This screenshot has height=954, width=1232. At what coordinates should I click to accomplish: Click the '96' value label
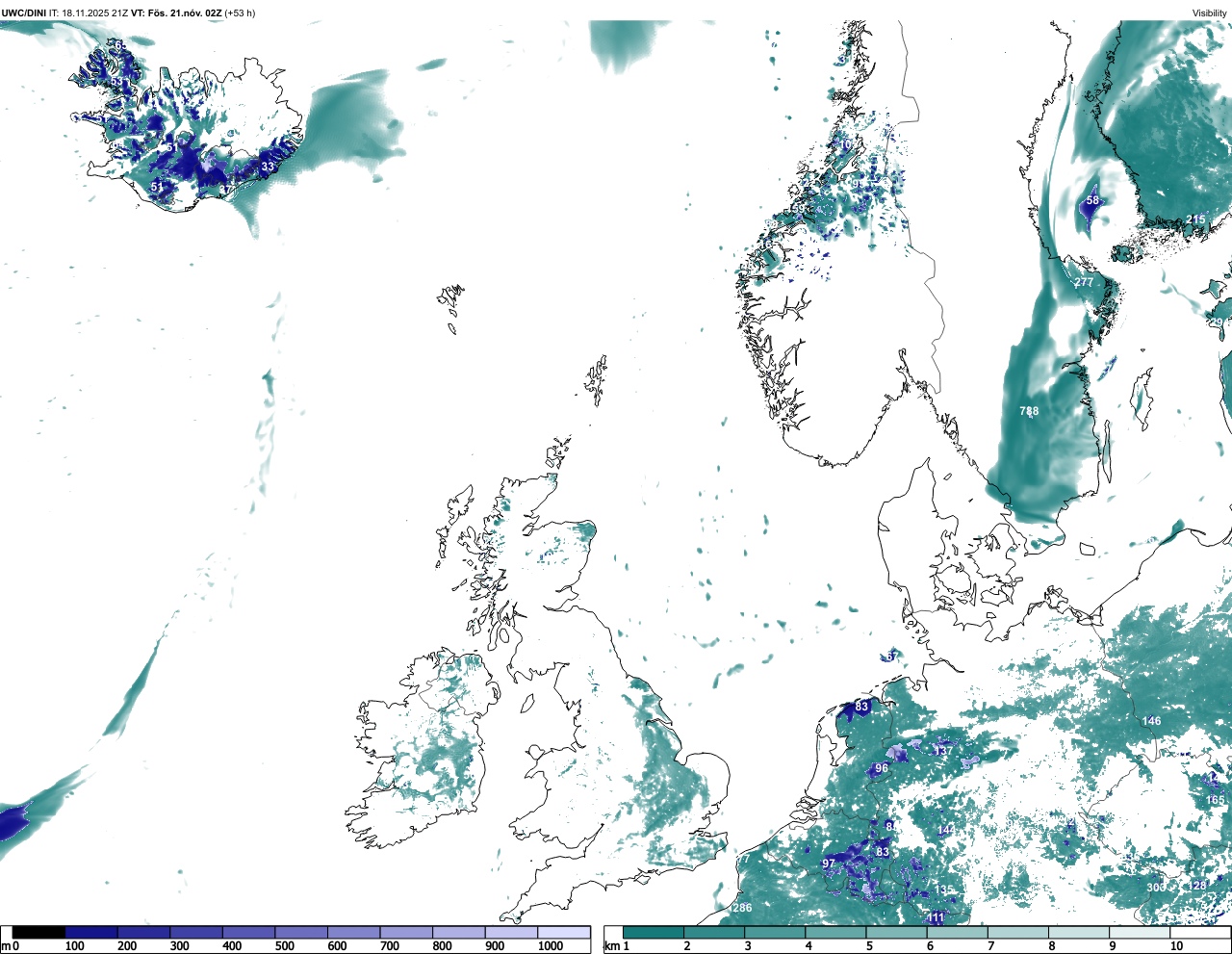point(882,769)
